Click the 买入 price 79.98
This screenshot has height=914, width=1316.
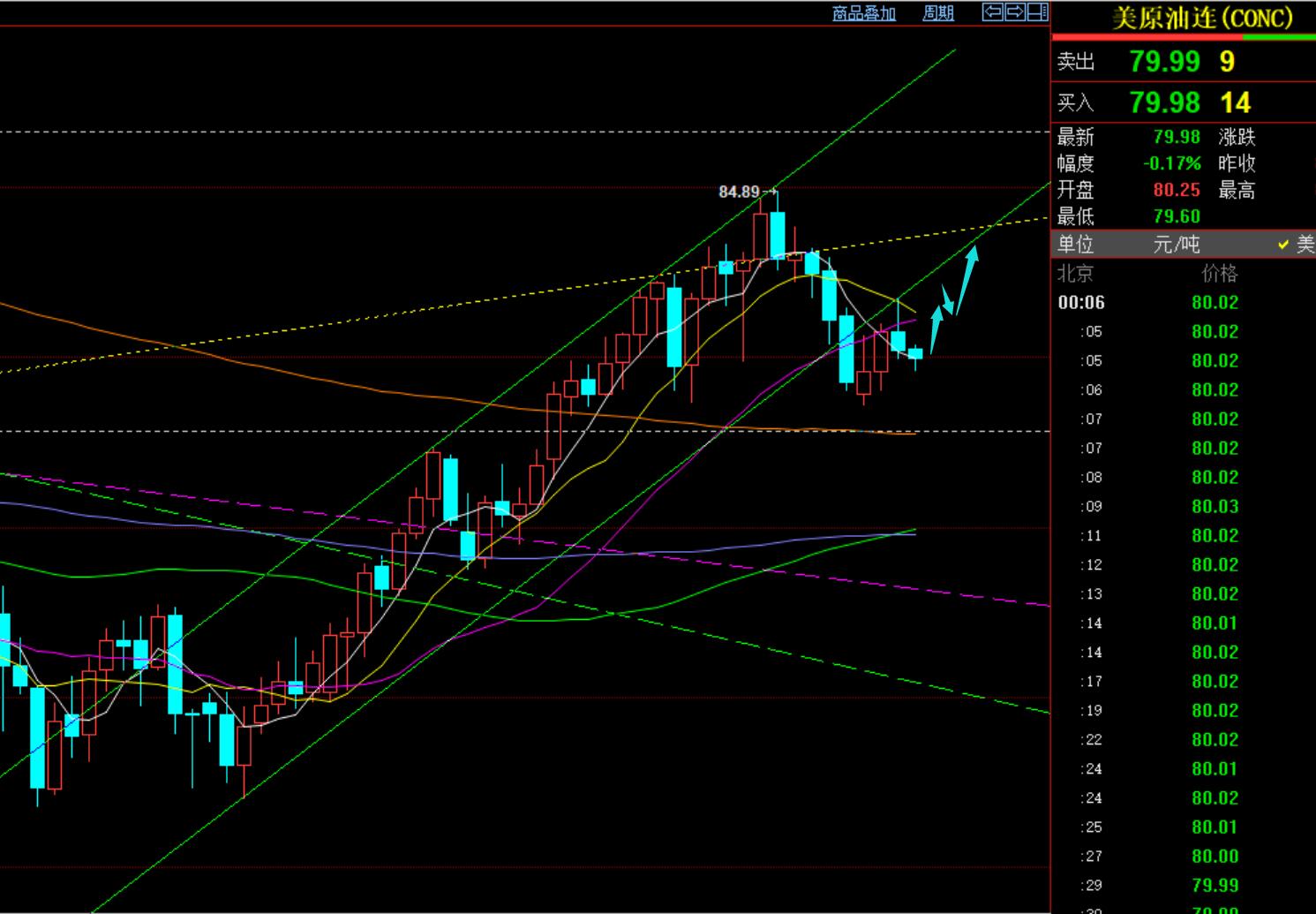1164,102
